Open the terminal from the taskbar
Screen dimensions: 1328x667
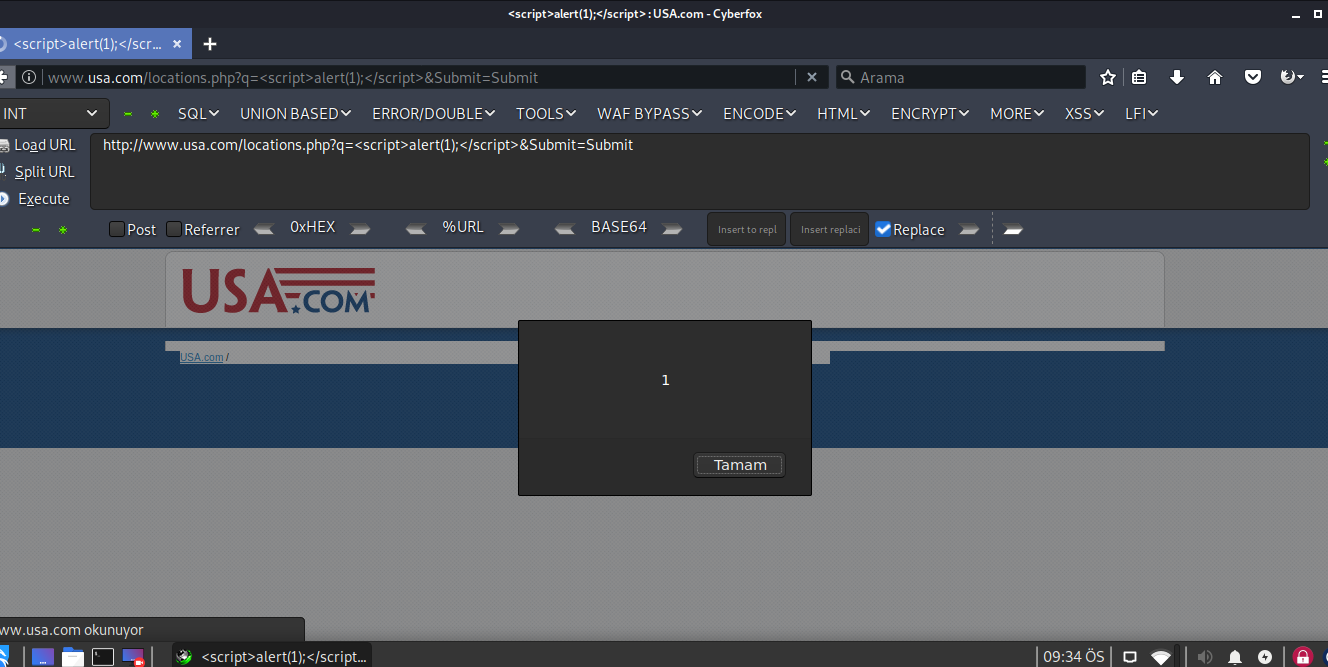103,657
